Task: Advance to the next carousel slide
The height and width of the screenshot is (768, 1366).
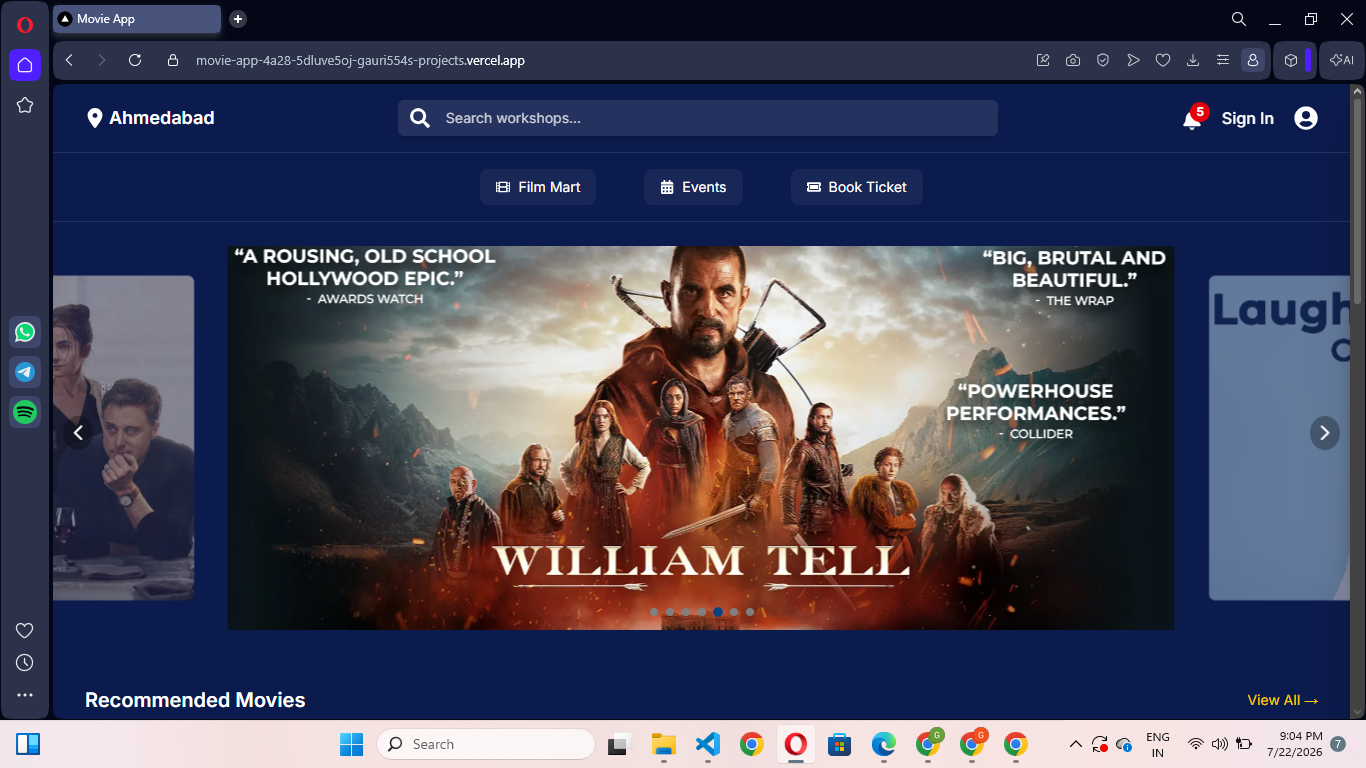Action: point(1325,433)
